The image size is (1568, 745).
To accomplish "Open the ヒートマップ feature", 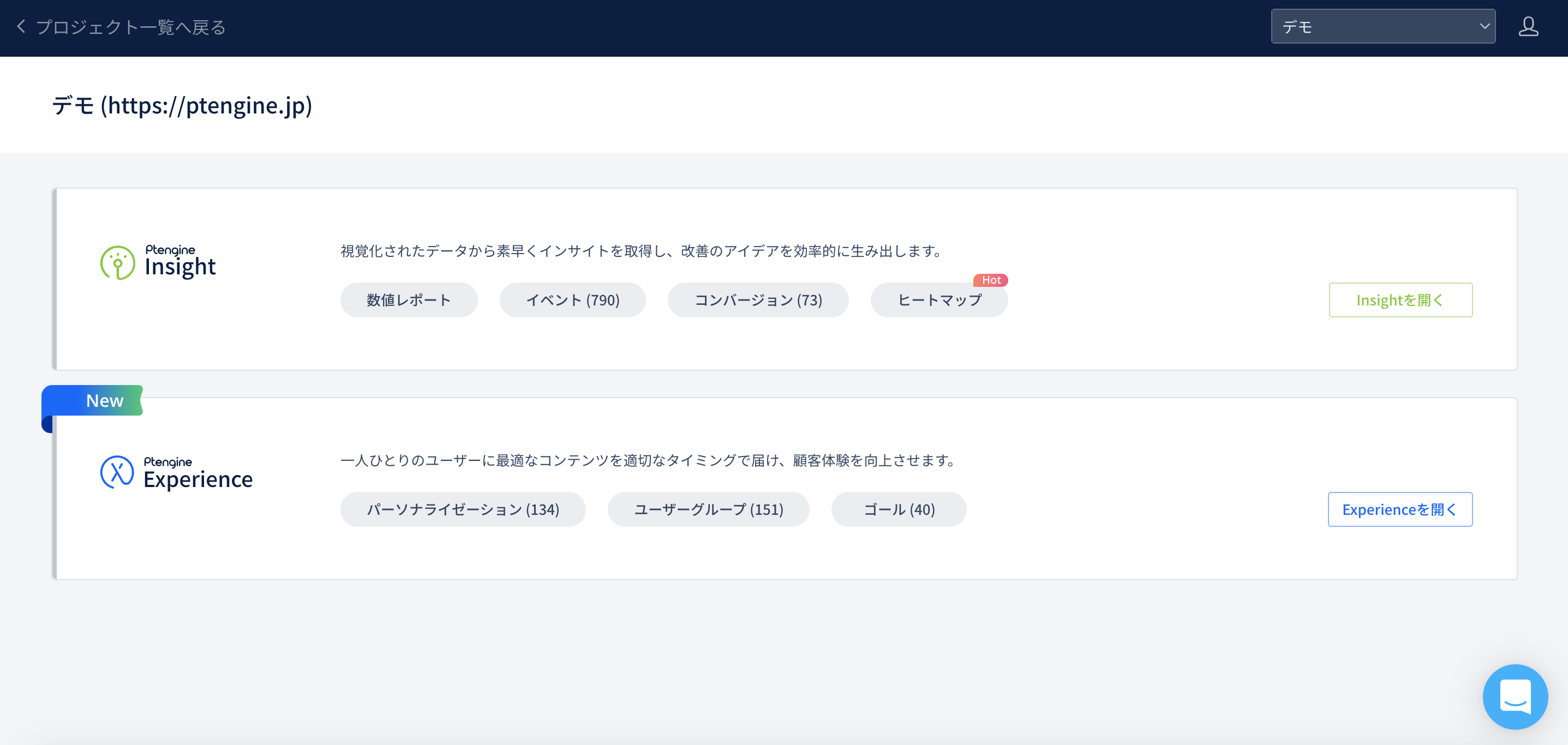I will point(939,300).
